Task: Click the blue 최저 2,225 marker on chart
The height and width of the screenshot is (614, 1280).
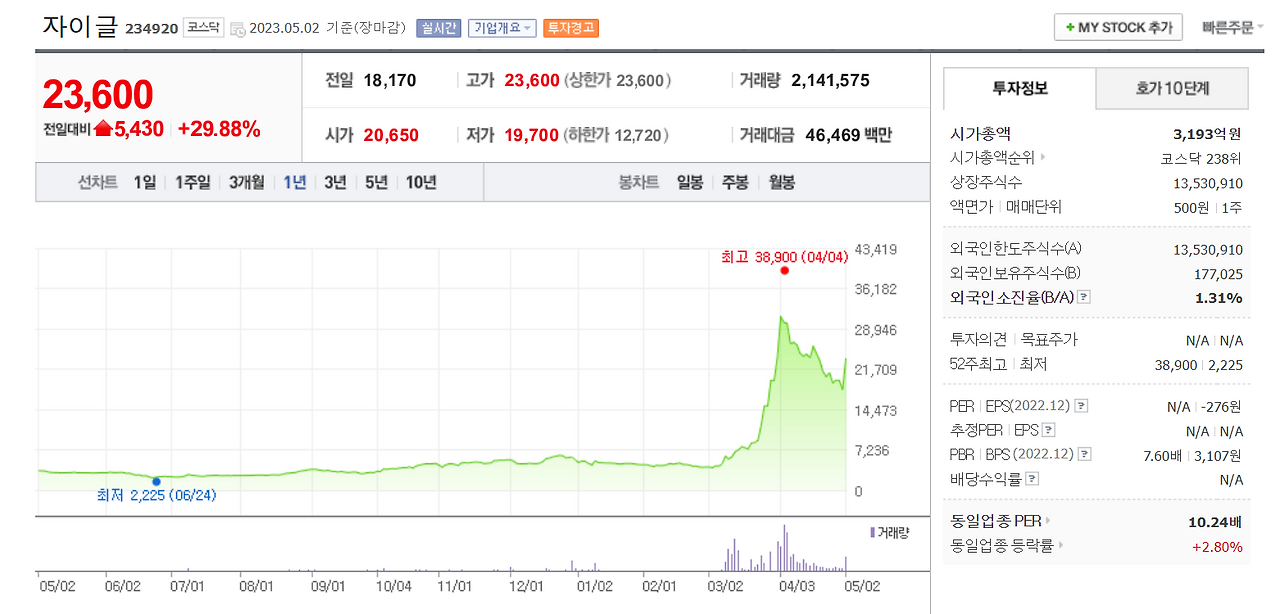Action: click(156, 481)
